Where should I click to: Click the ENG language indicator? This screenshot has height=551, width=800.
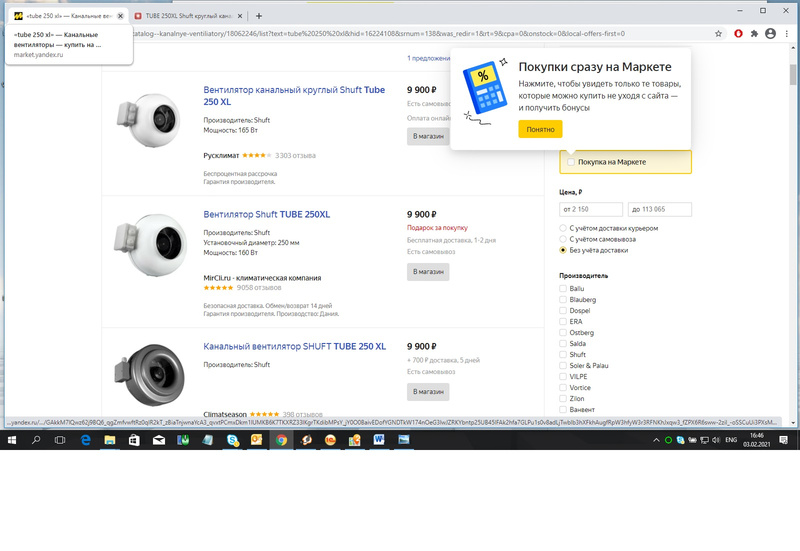pos(731,440)
